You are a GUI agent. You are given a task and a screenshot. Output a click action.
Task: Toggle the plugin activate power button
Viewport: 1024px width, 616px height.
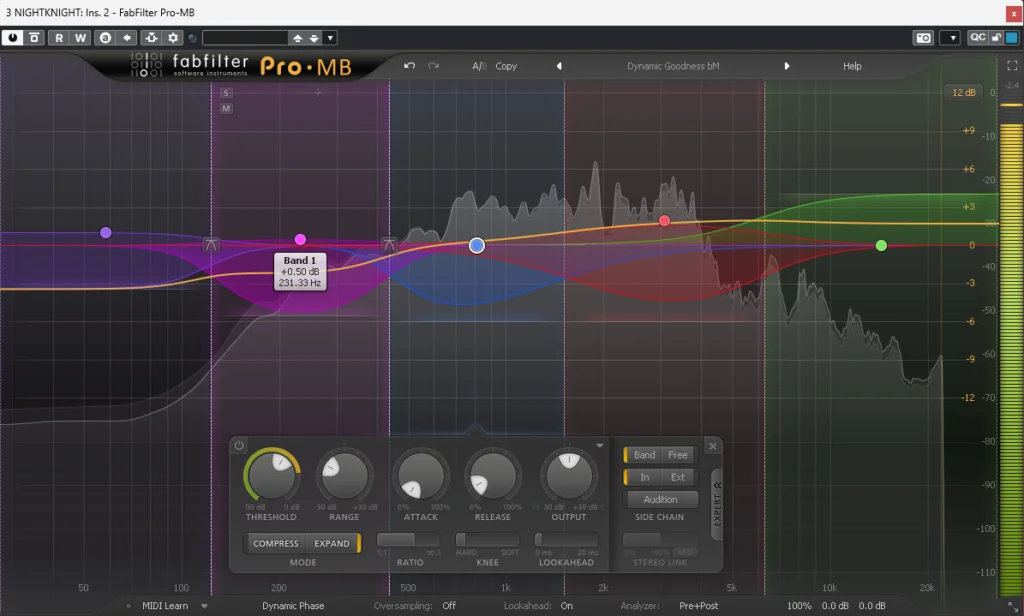coord(12,38)
